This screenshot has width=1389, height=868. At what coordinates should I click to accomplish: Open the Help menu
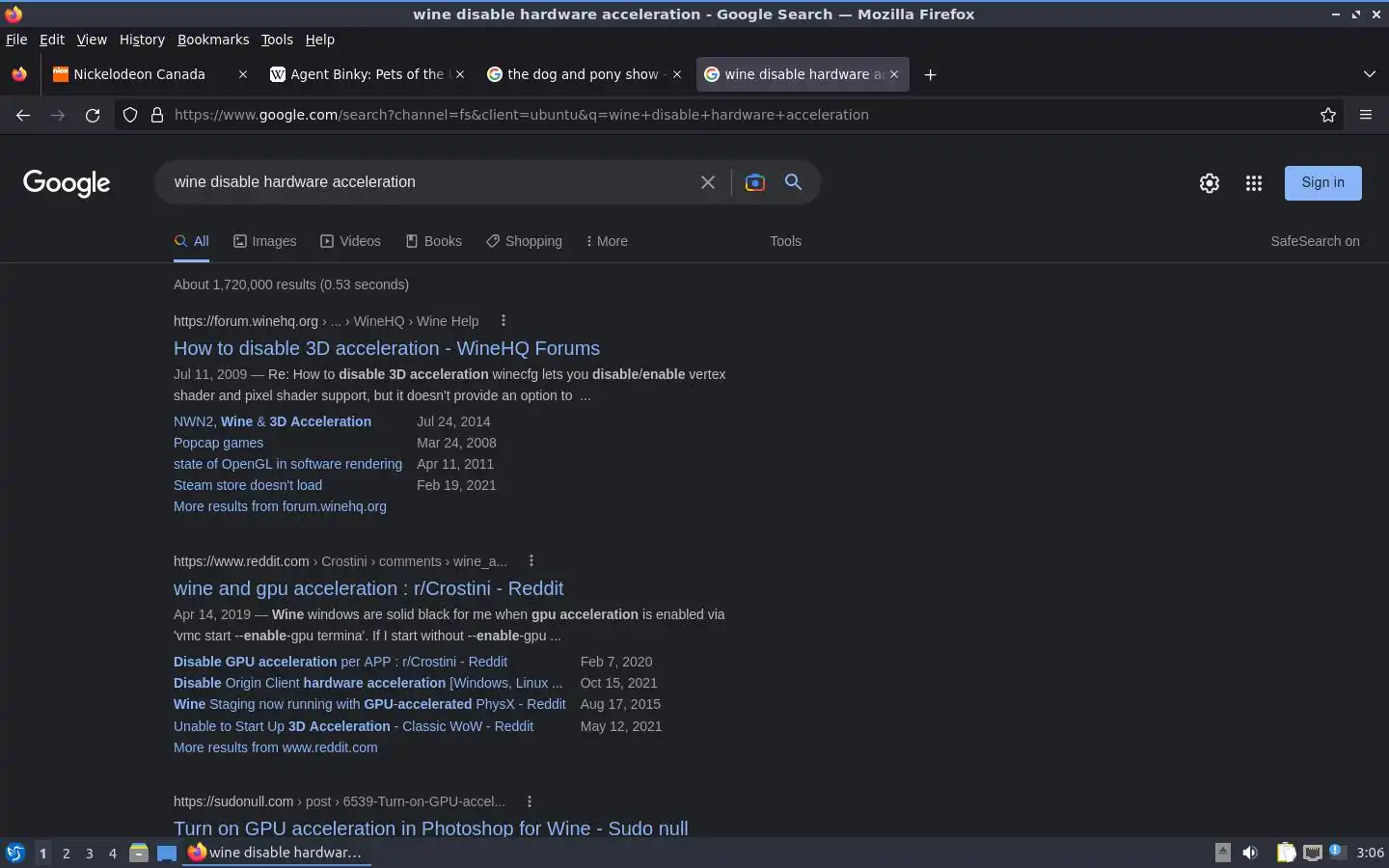click(x=319, y=40)
